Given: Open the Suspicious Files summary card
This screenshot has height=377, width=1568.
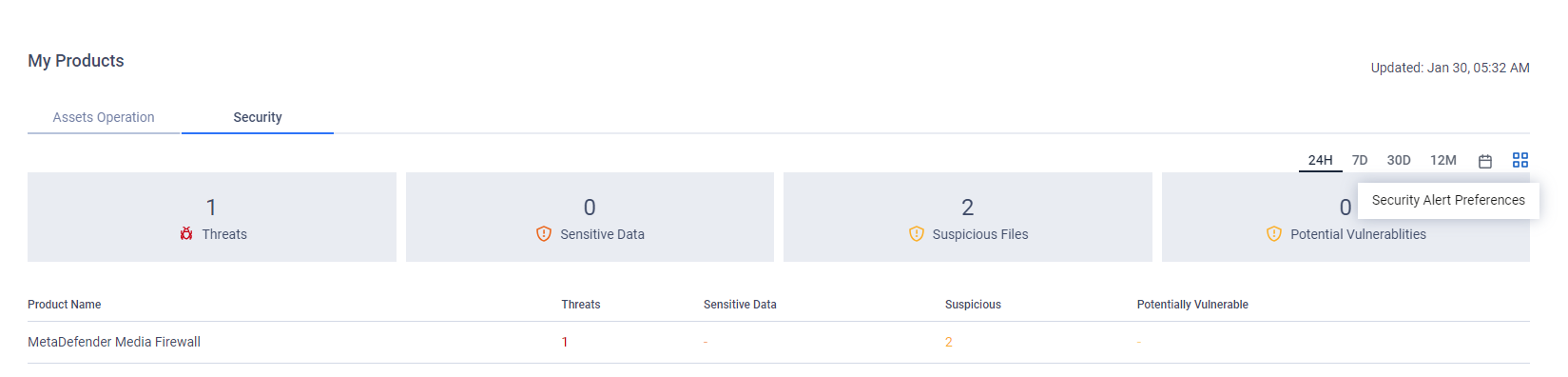Looking at the screenshot, I should coord(968,217).
